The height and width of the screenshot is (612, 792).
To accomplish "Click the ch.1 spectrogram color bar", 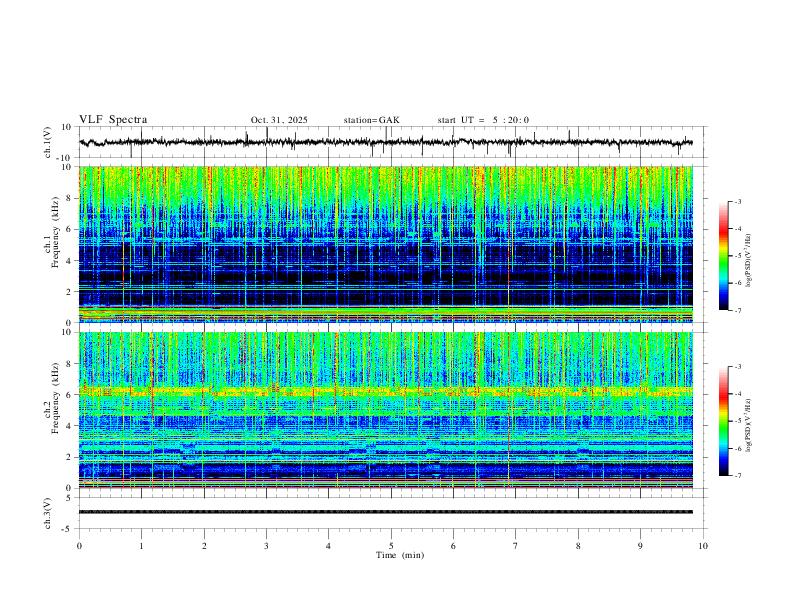I will [724, 256].
